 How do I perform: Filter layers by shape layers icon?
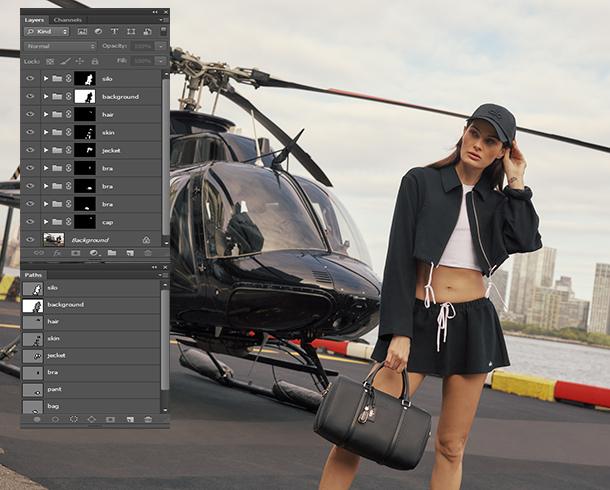pos(131,32)
